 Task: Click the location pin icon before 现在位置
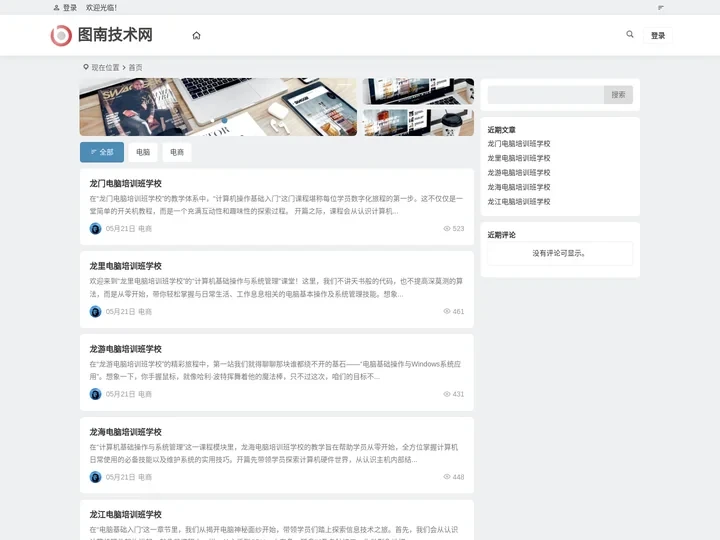[85, 67]
